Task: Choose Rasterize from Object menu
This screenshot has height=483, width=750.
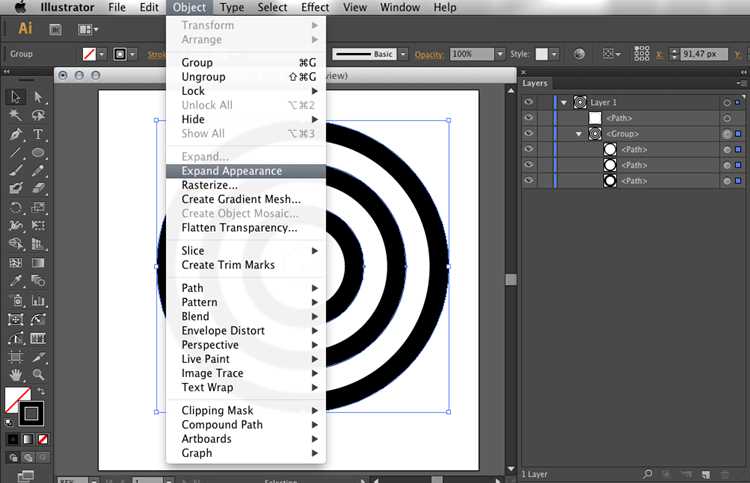Action: 246,185
